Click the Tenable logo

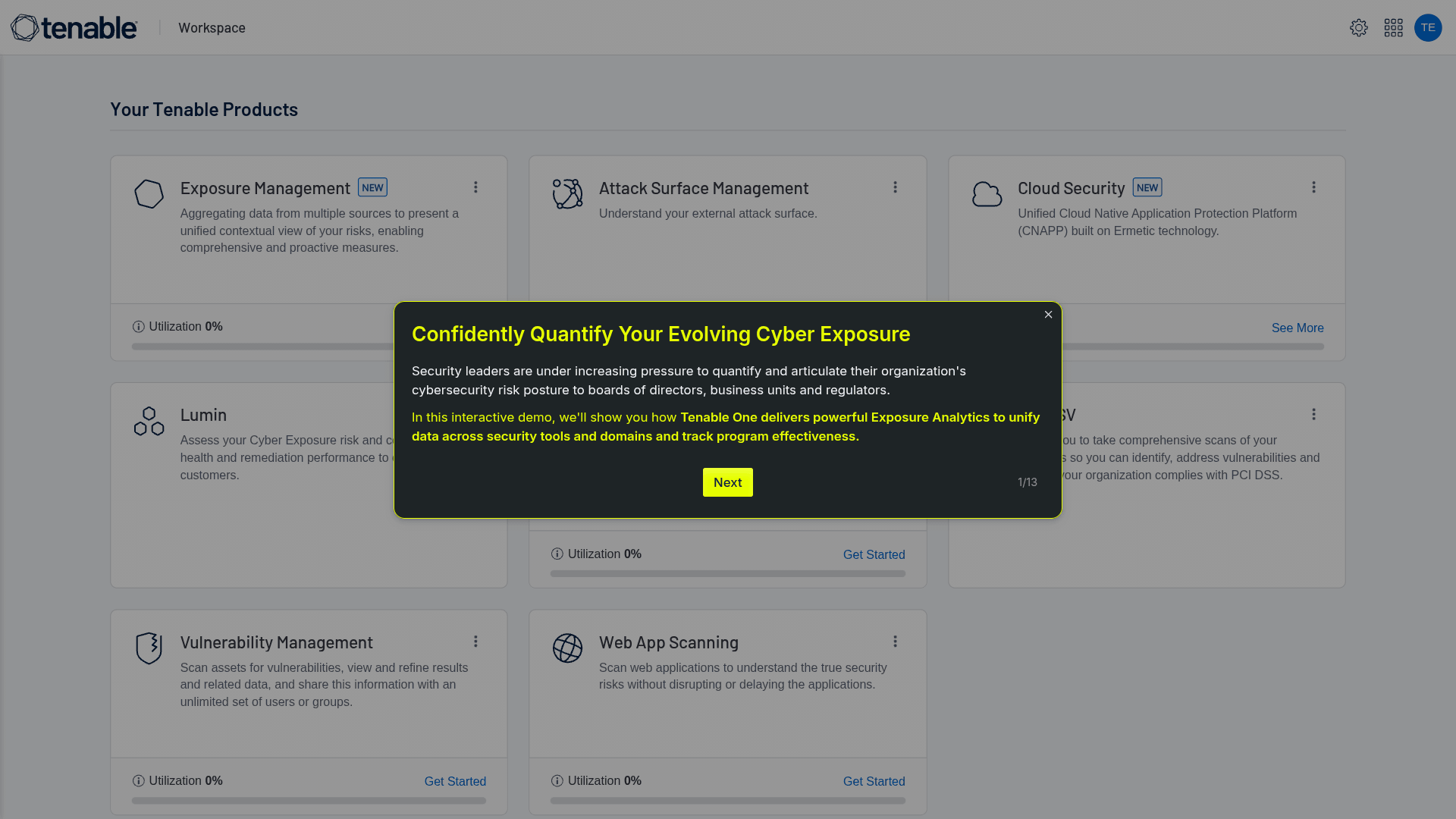(x=74, y=28)
